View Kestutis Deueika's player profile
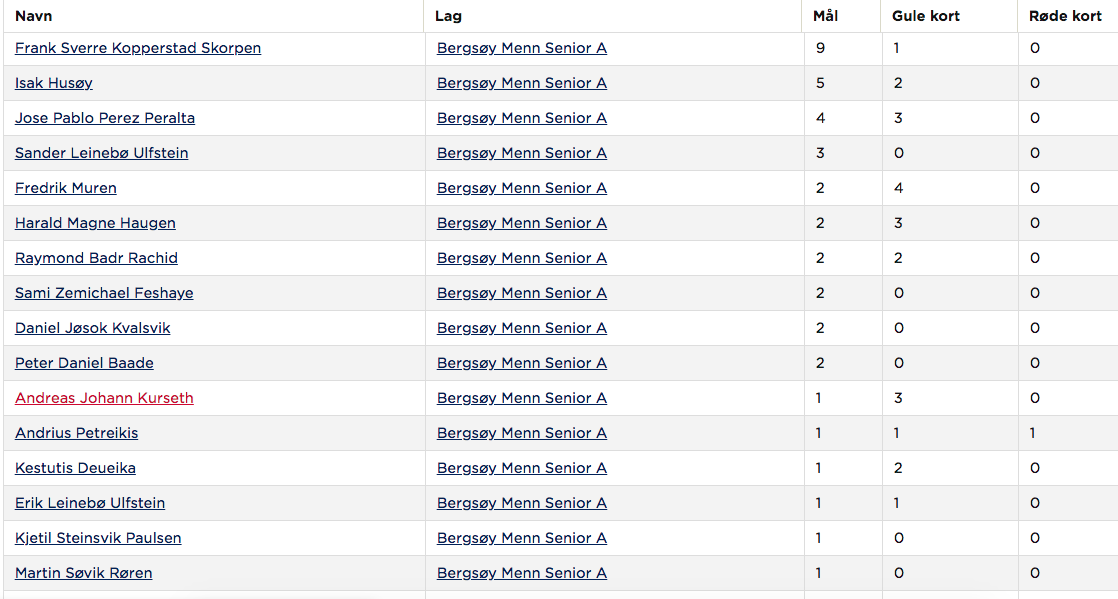 [75, 468]
